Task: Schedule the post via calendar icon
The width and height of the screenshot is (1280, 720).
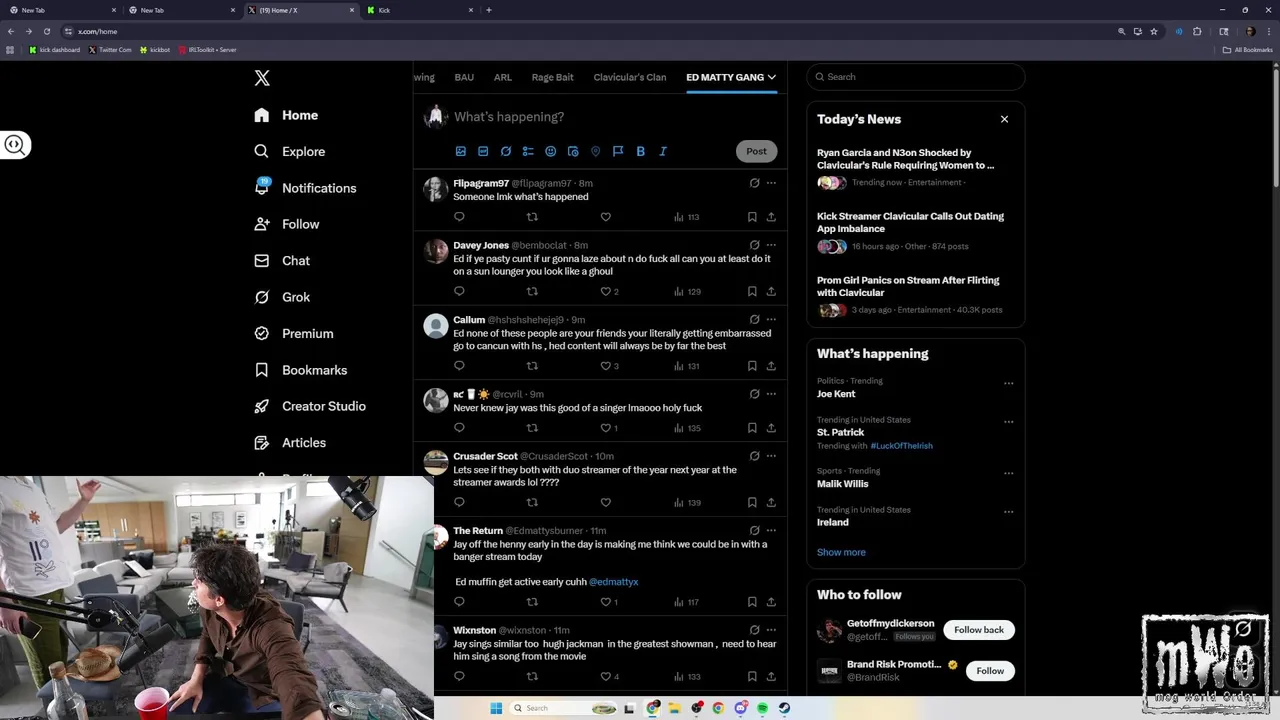Action: (573, 151)
